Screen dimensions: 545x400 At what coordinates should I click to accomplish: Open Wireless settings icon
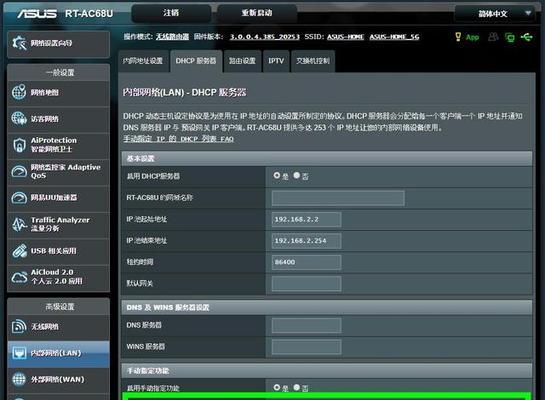pyautogui.click(x=19, y=326)
